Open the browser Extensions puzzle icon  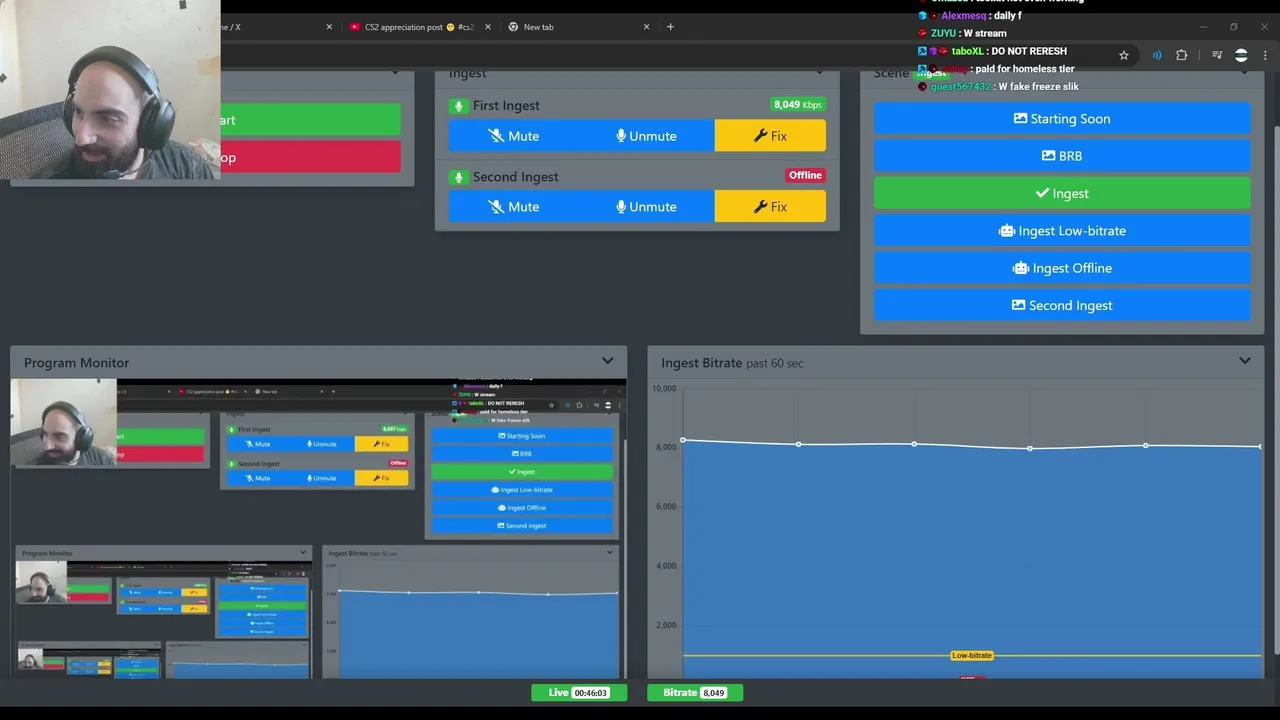click(x=1181, y=55)
